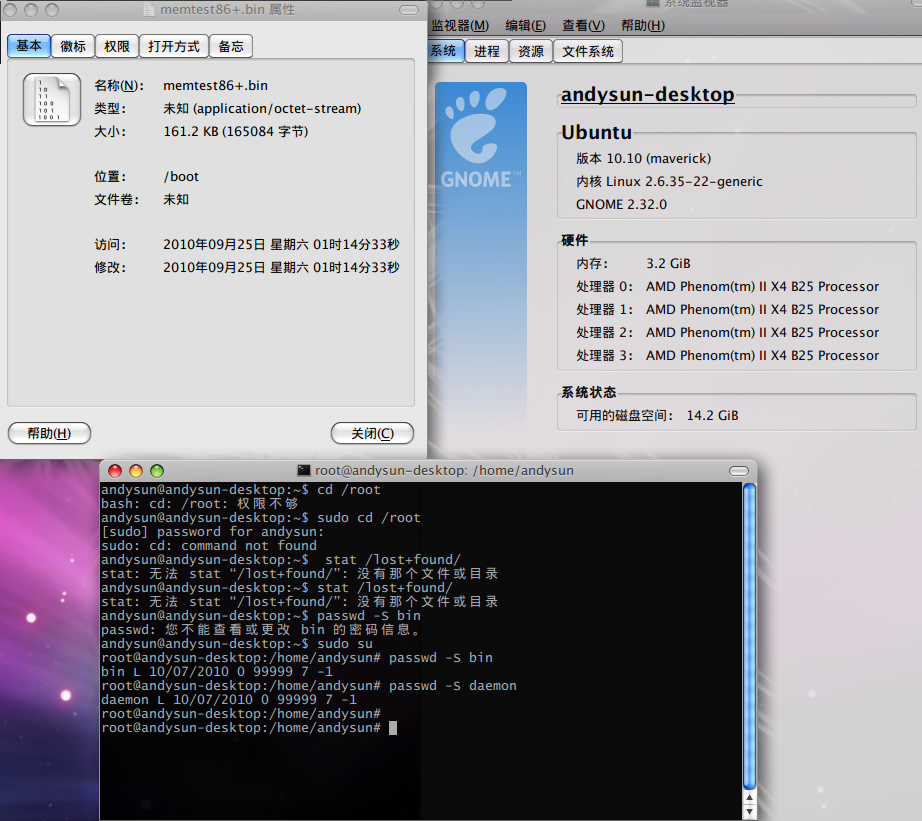Switch to the 徽标 tab
922x821 pixels.
point(73,46)
